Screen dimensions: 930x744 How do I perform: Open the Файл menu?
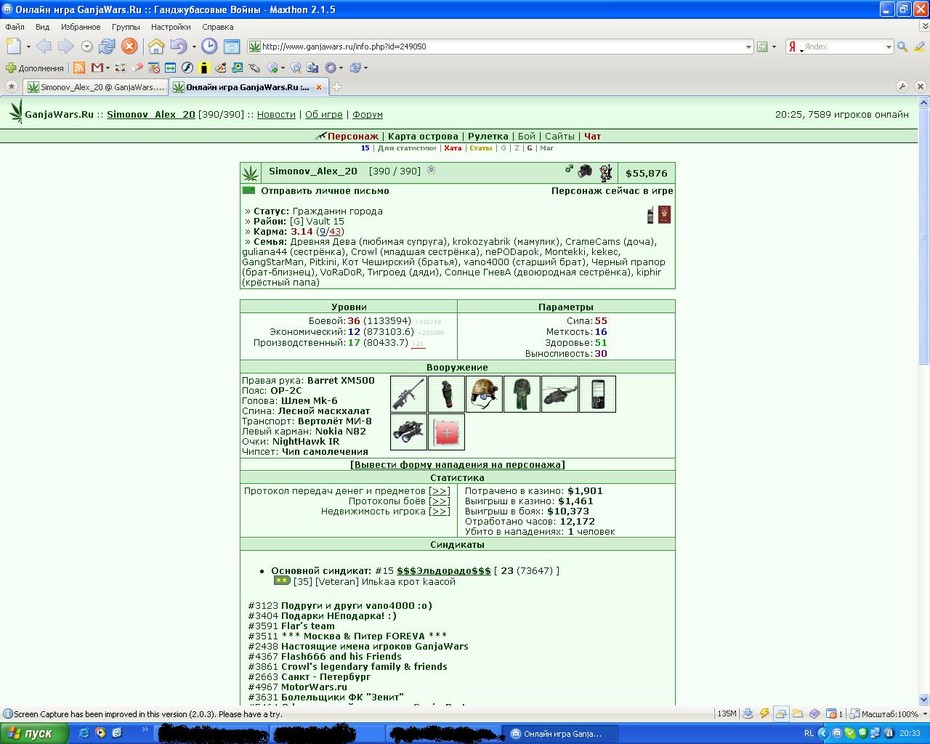pos(15,27)
